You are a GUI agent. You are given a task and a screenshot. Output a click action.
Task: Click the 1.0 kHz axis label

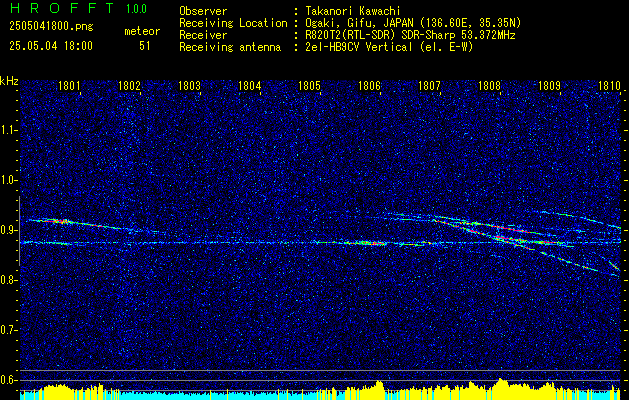click(8, 180)
